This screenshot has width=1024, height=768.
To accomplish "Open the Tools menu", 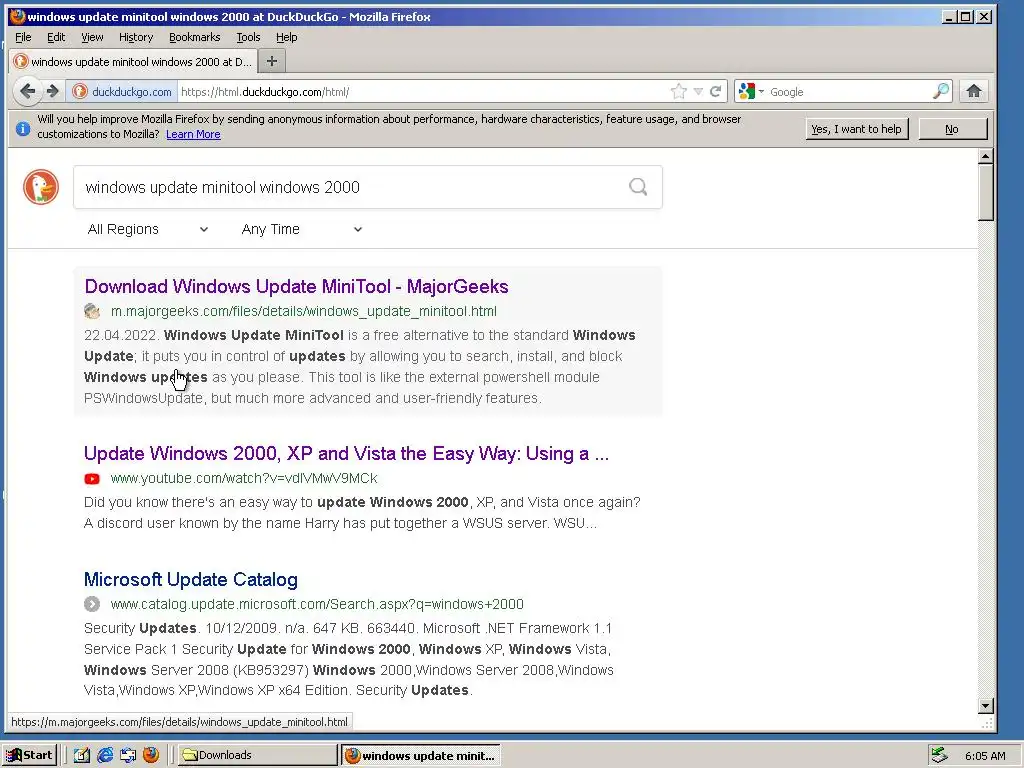I will tap(248, 37).
